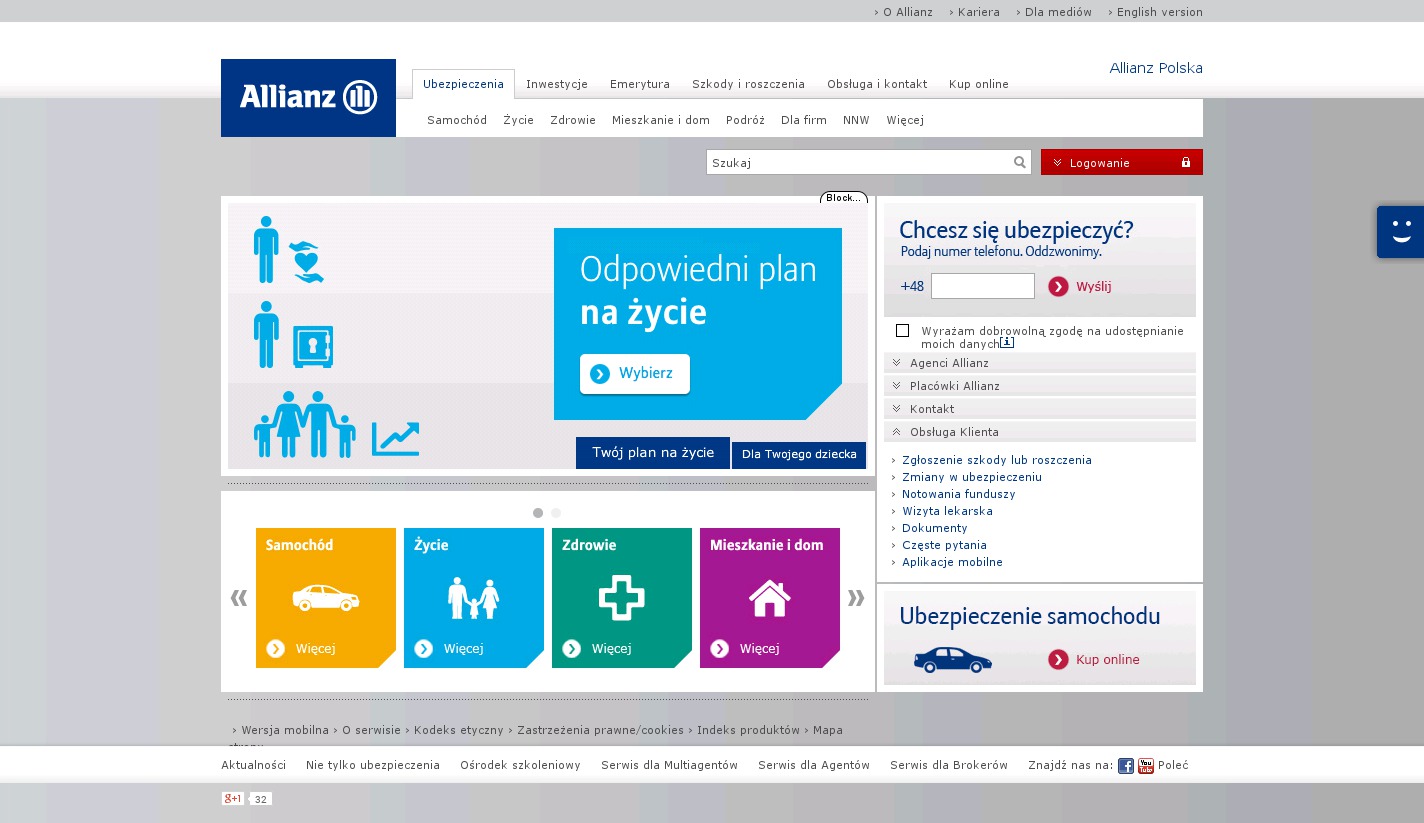The height and width of the screenshot is (823, 1424).
Task: Click the Google +1 button
Action: click(x=233, y=798)
